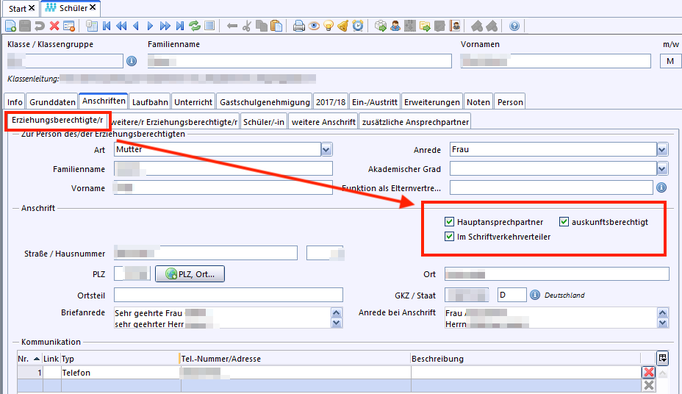Toggle the Im Schriftverkehrverteiler checkbox
The height and width of the screenshot is (394, 682).
click(x=449, y=237)
